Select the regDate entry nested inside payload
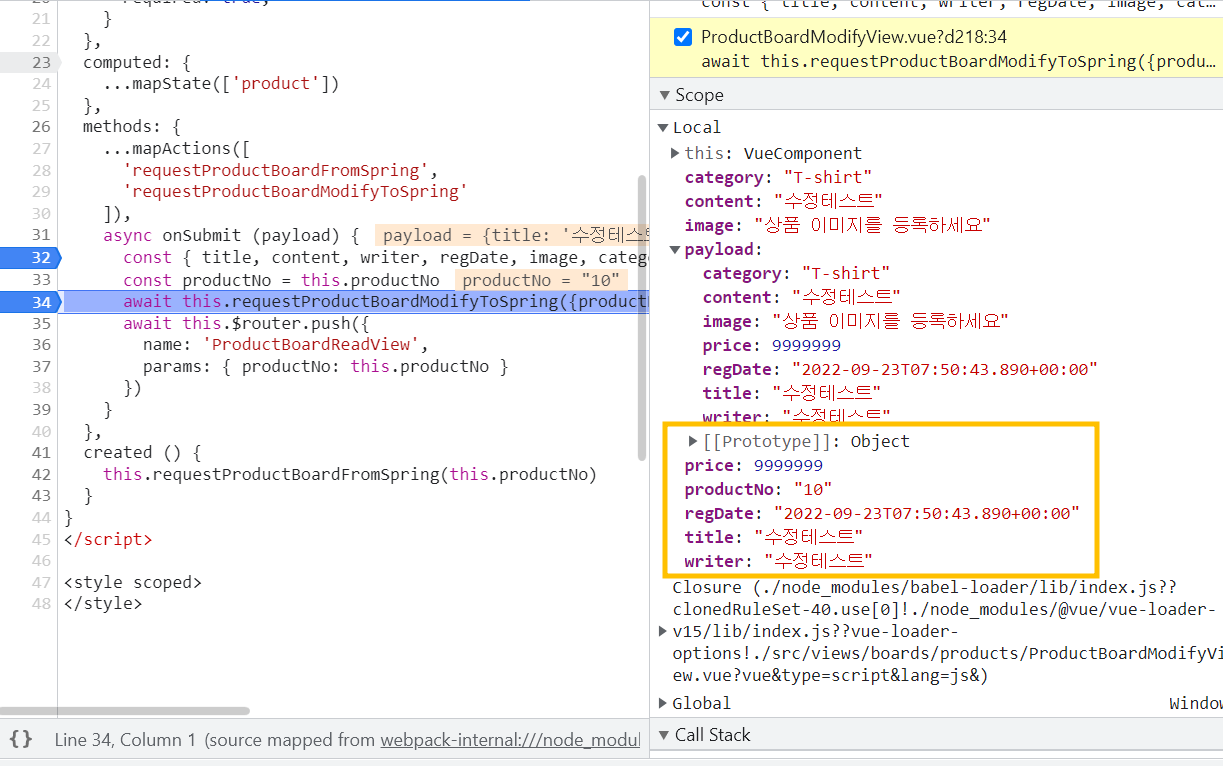The image size is (1223, 766). [x=900, y=369]
